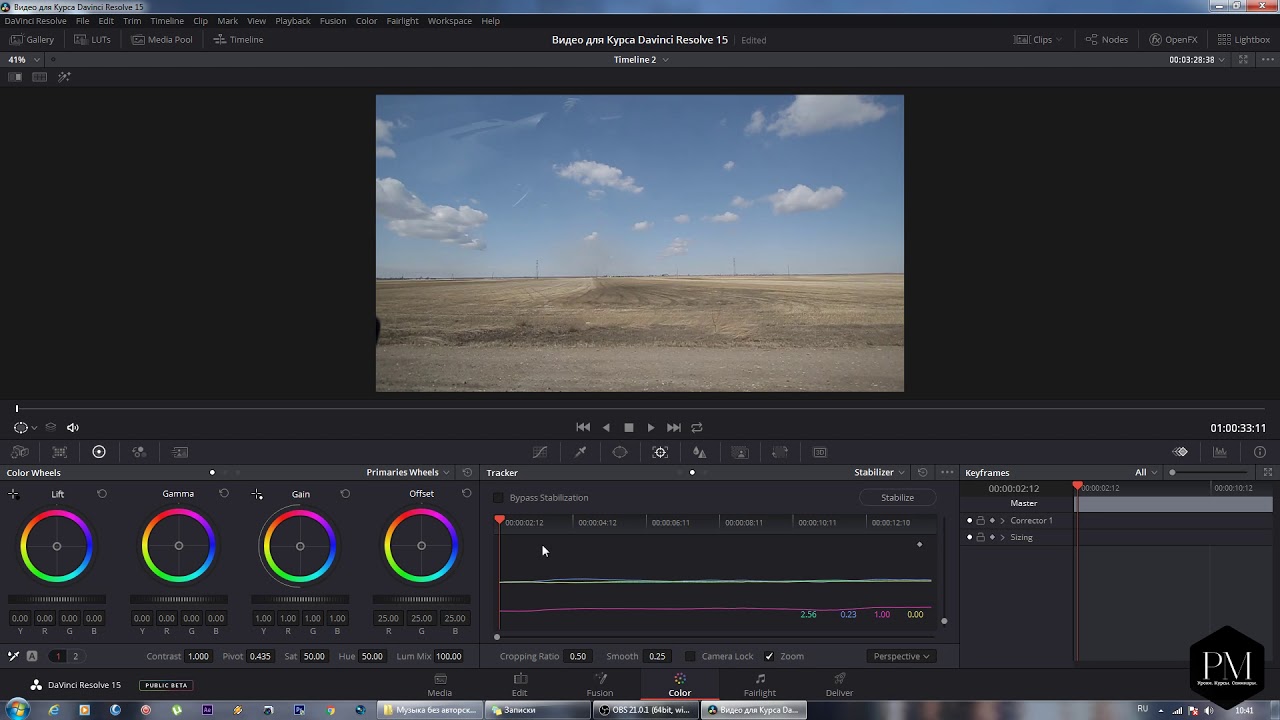1280x720 pixels.
Task: Open the Gallery panel
Action: click(x=32, y=40)
